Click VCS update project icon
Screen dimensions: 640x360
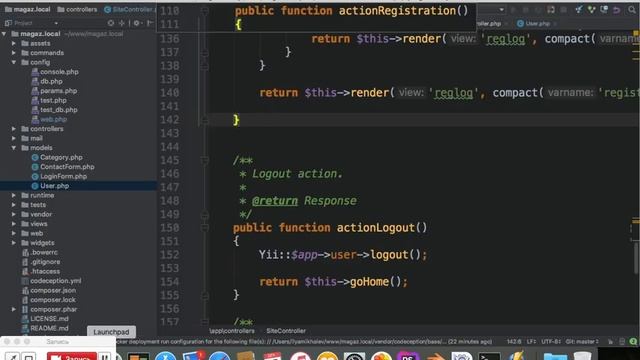579,9
